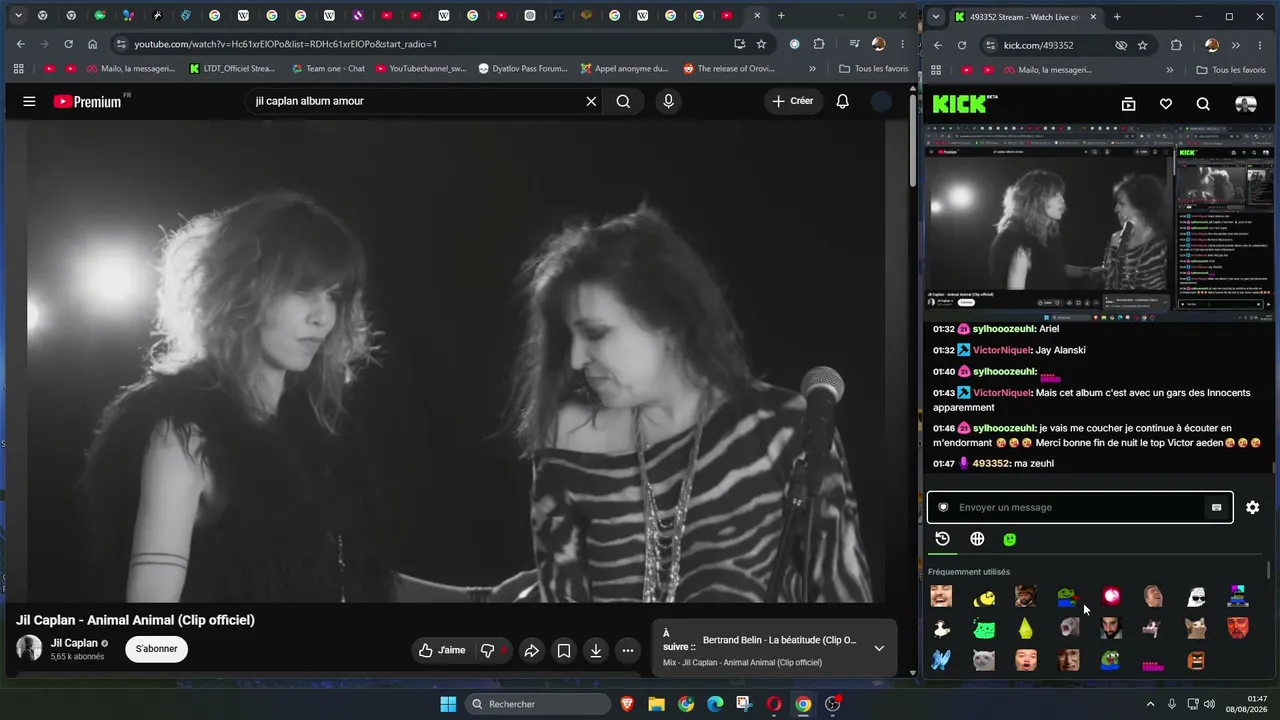Share the YouTube video

532,650
